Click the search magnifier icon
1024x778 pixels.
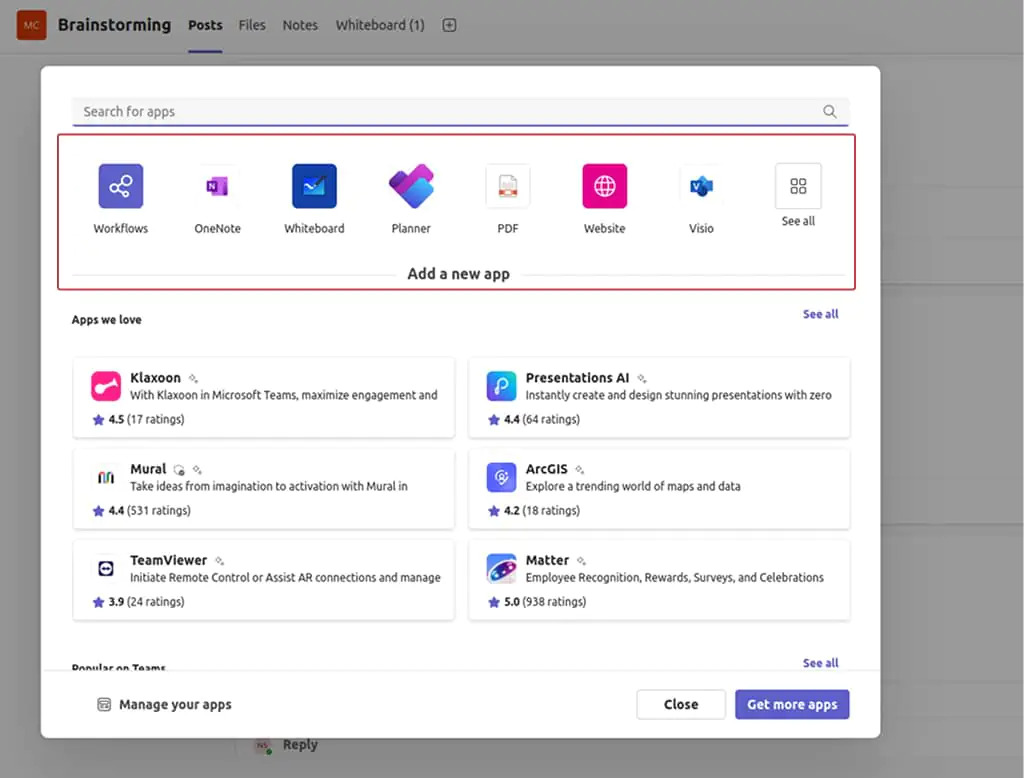(829, 111)
